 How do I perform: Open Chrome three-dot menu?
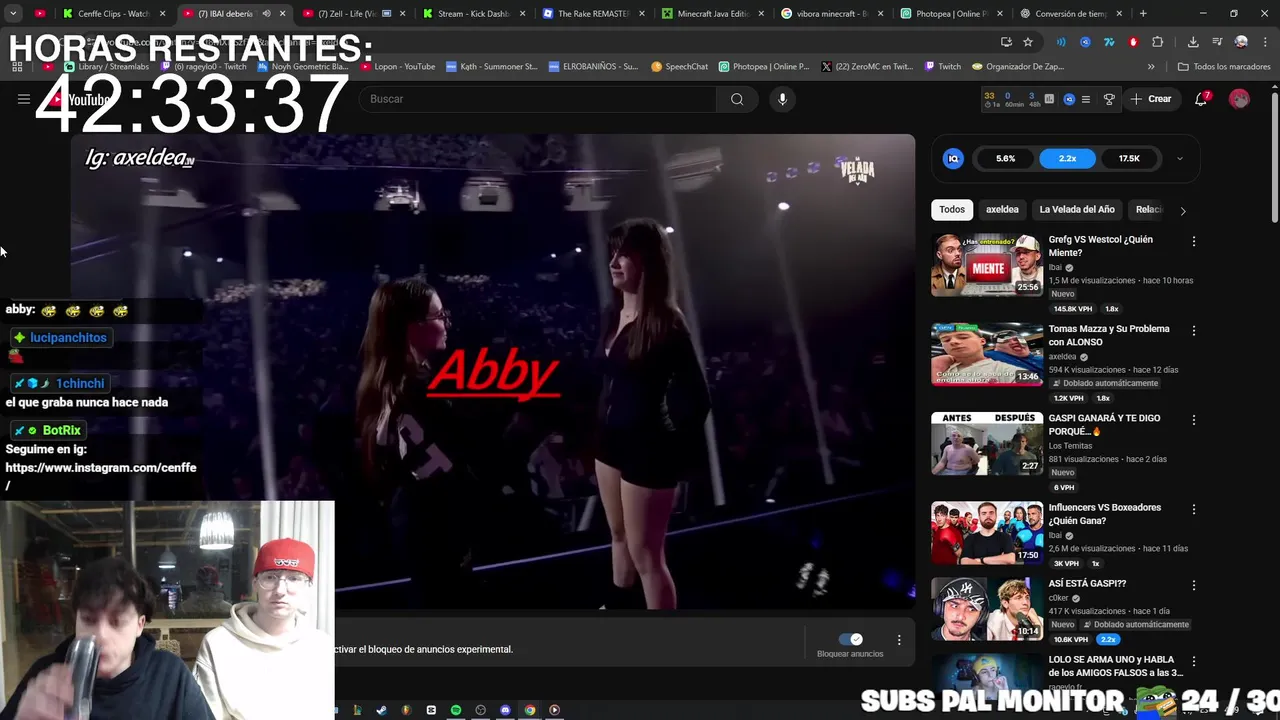pos(1264,42)
